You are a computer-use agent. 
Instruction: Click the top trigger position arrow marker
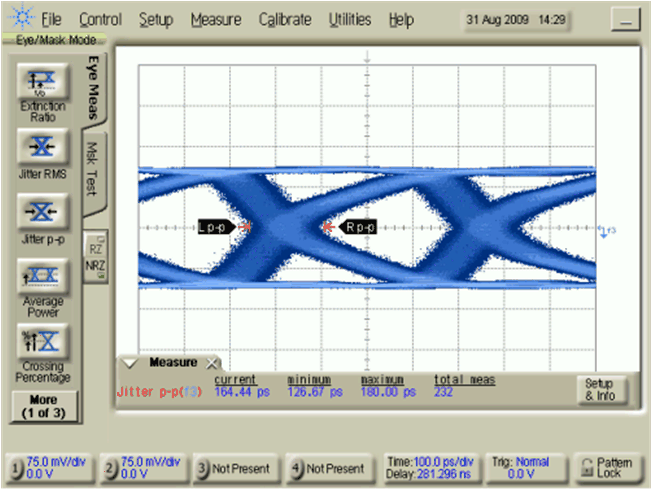pos(367,57)
